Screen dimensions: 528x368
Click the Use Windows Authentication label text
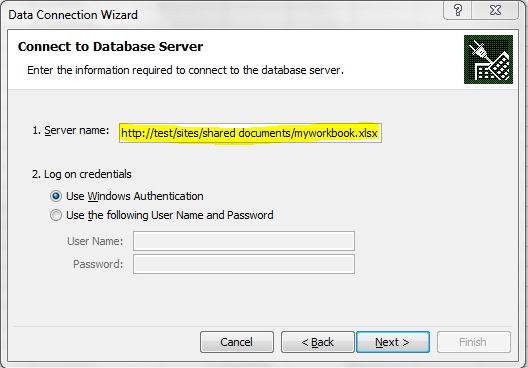pos(135,196)
